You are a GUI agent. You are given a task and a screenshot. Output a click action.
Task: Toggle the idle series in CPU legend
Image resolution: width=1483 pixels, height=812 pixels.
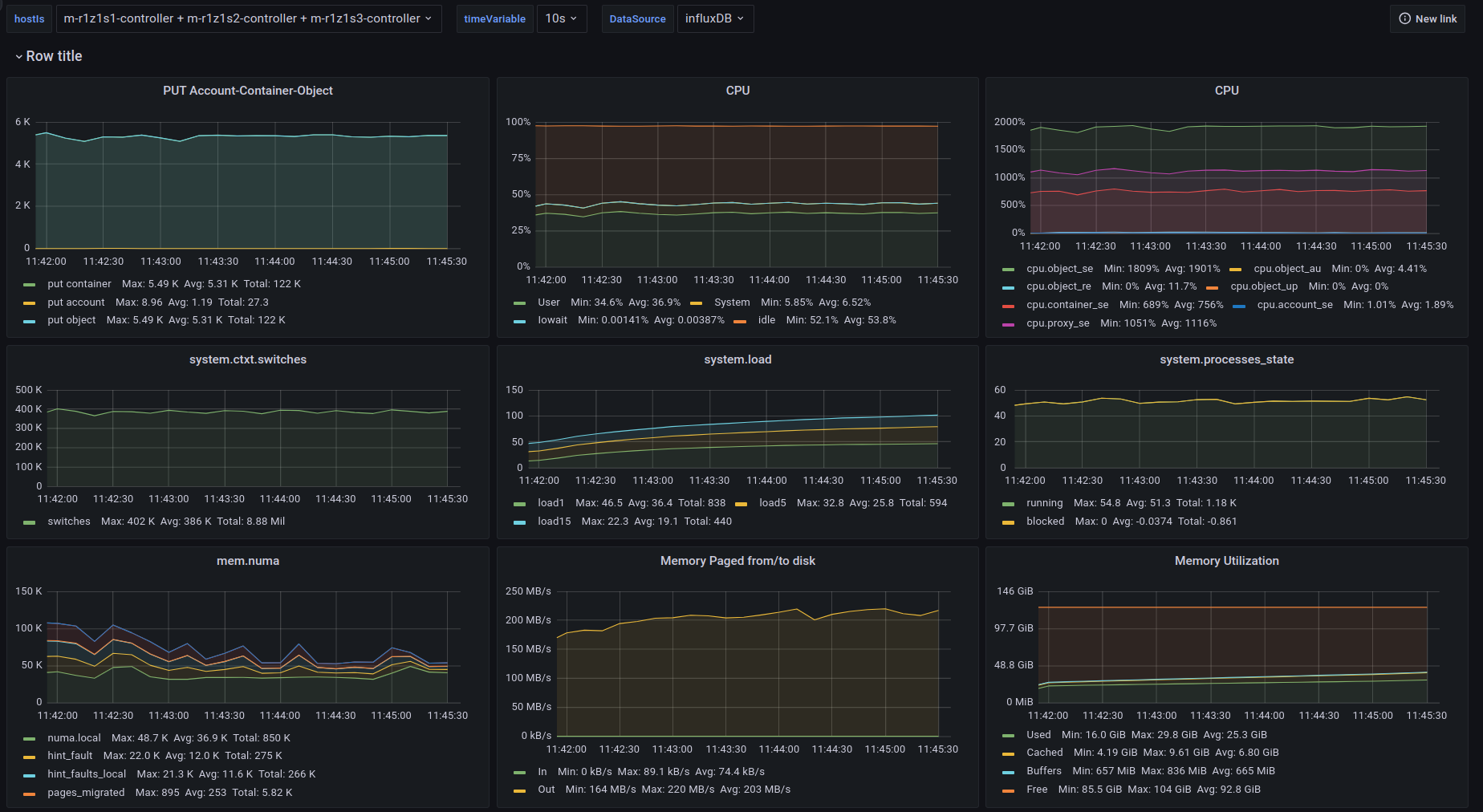tap(766, 320)
